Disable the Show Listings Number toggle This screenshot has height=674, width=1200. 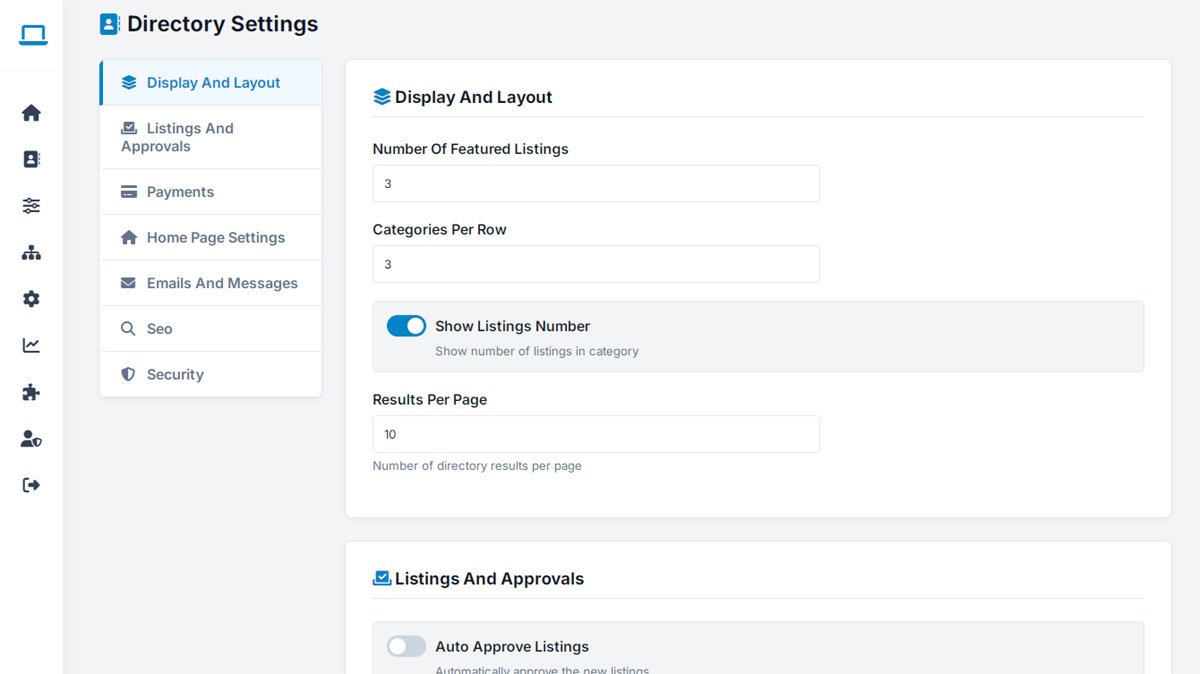click(x=406, y=326)
